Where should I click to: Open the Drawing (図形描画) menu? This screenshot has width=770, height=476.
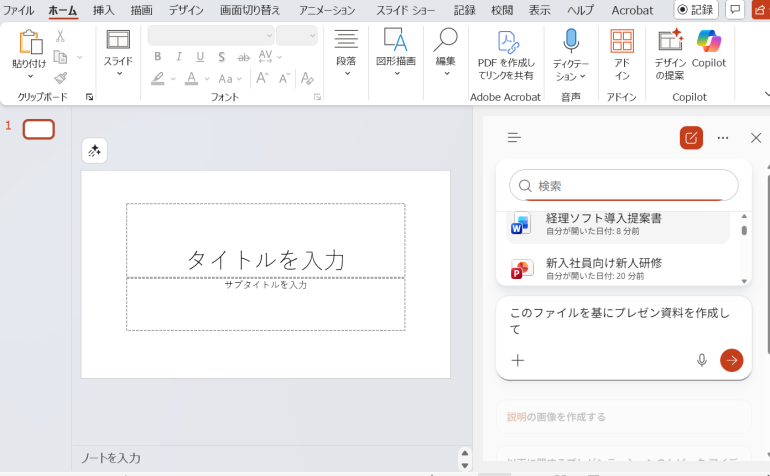pos(396,53)
